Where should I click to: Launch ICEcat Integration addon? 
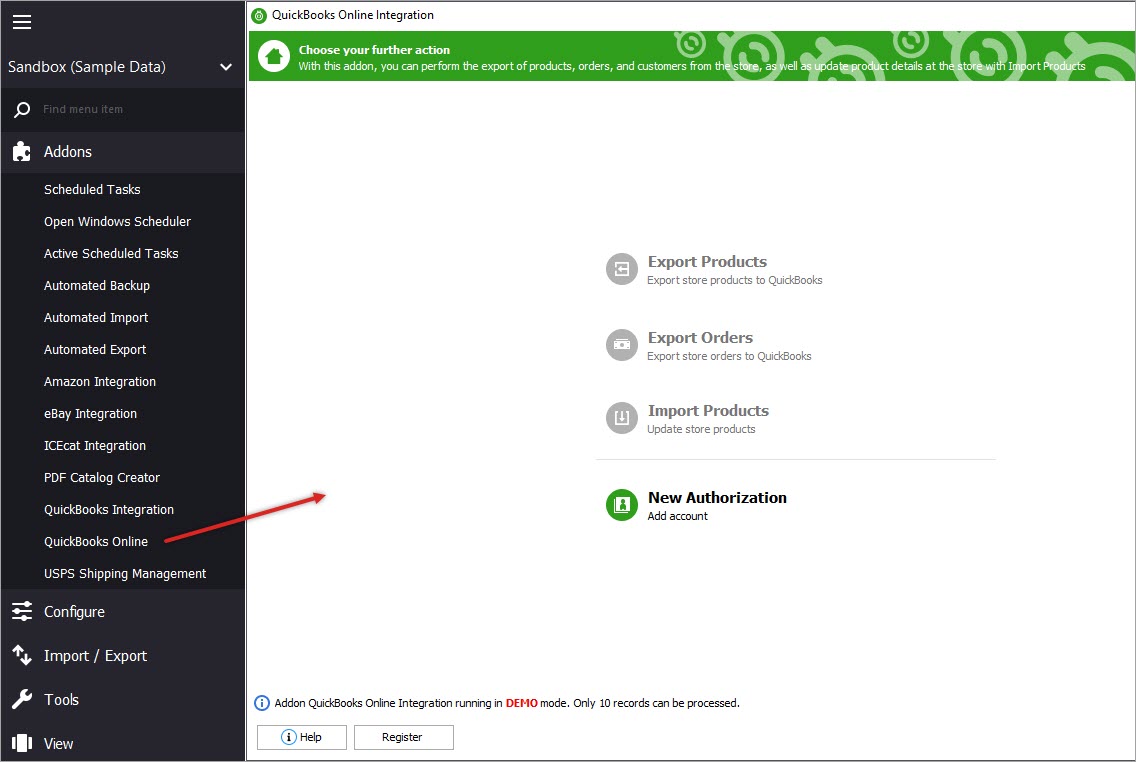tap(95, 445)
